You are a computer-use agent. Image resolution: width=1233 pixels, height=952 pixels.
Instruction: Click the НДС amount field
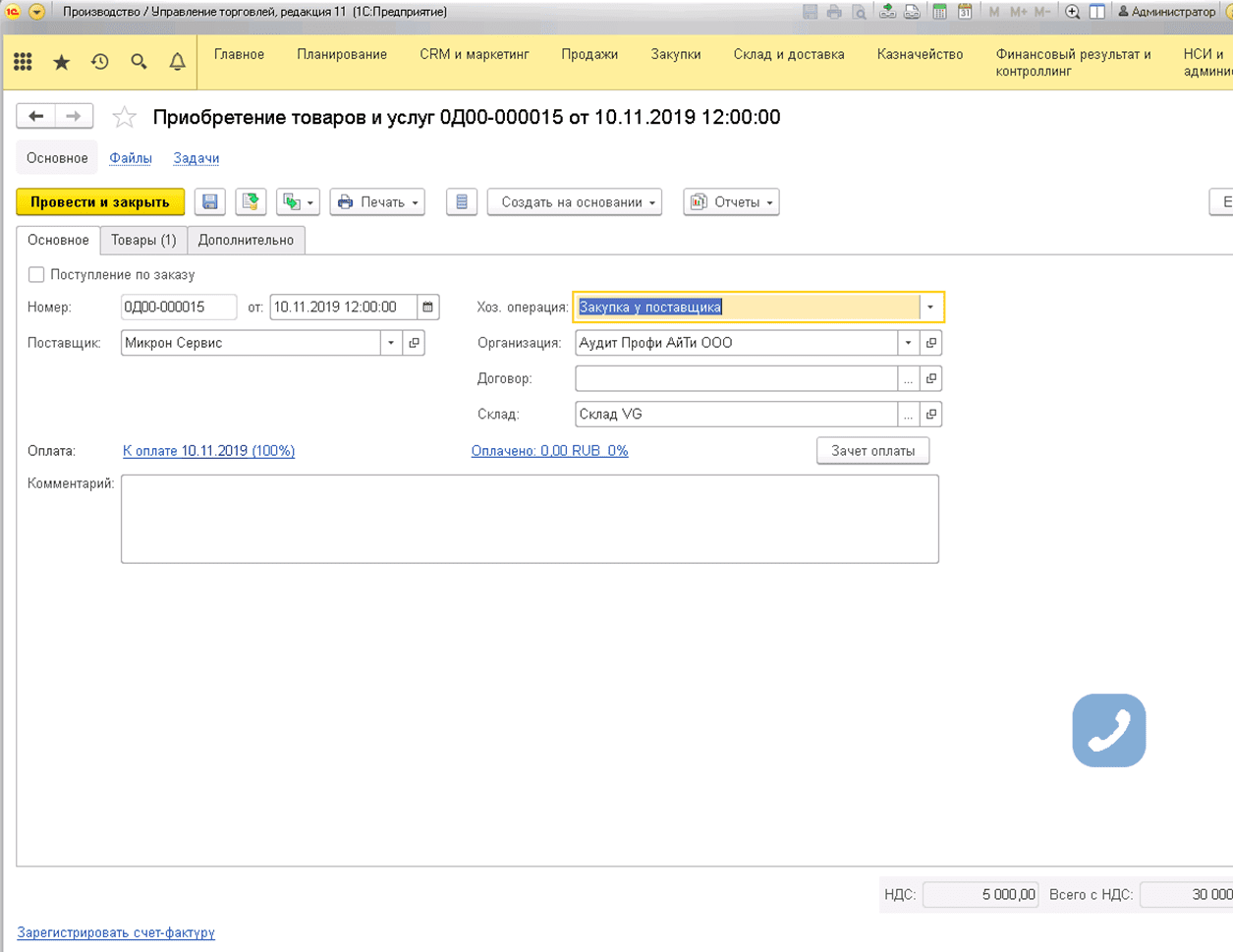click(981, 895)
